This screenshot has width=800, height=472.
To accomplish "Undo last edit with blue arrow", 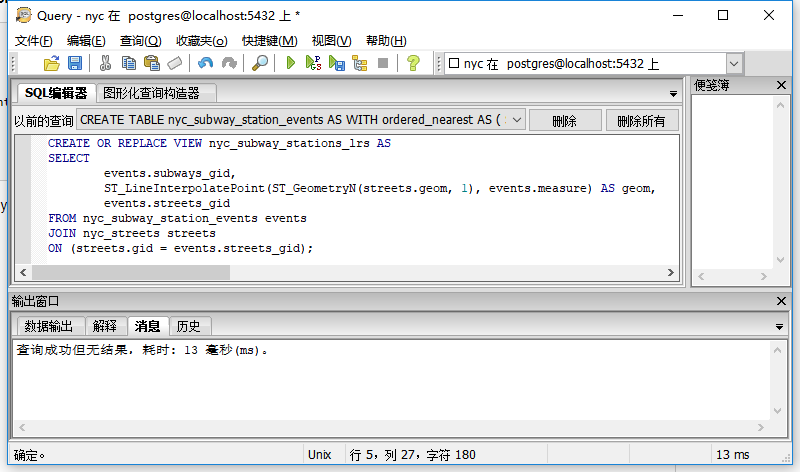I will click(x=205, y=63).
